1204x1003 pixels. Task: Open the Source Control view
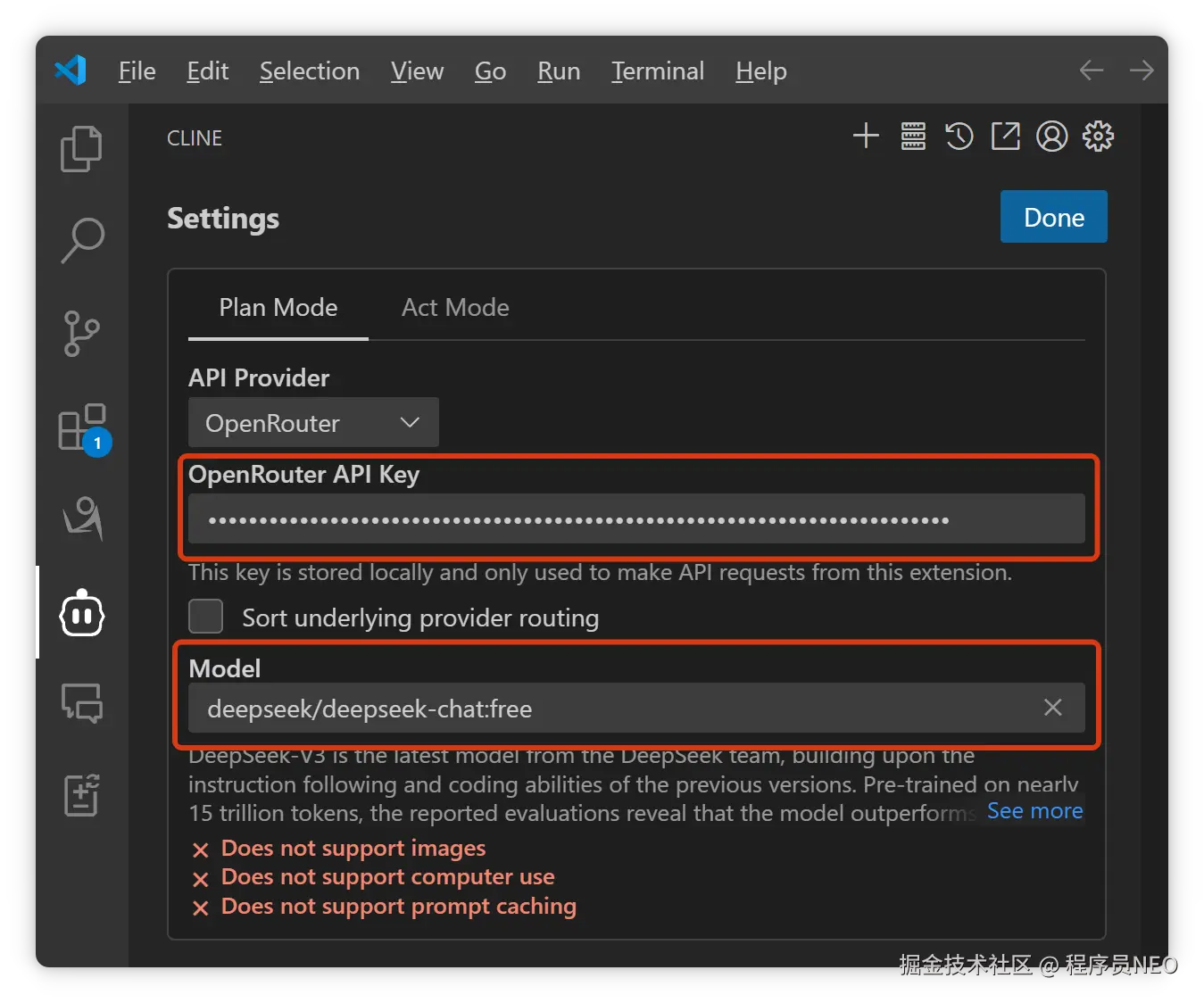click(81, 334)
